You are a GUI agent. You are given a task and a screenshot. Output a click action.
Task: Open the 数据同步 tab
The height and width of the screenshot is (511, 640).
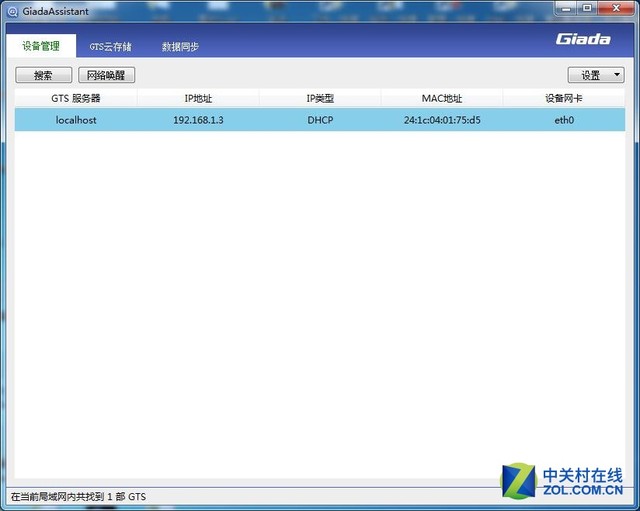click(180, 47)
